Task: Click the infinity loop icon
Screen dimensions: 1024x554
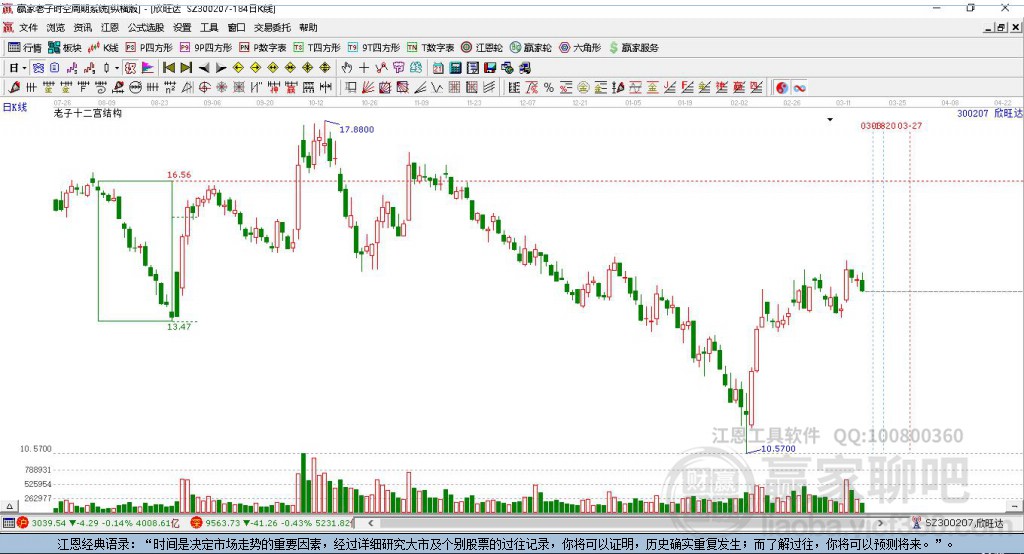Action: 799,88
